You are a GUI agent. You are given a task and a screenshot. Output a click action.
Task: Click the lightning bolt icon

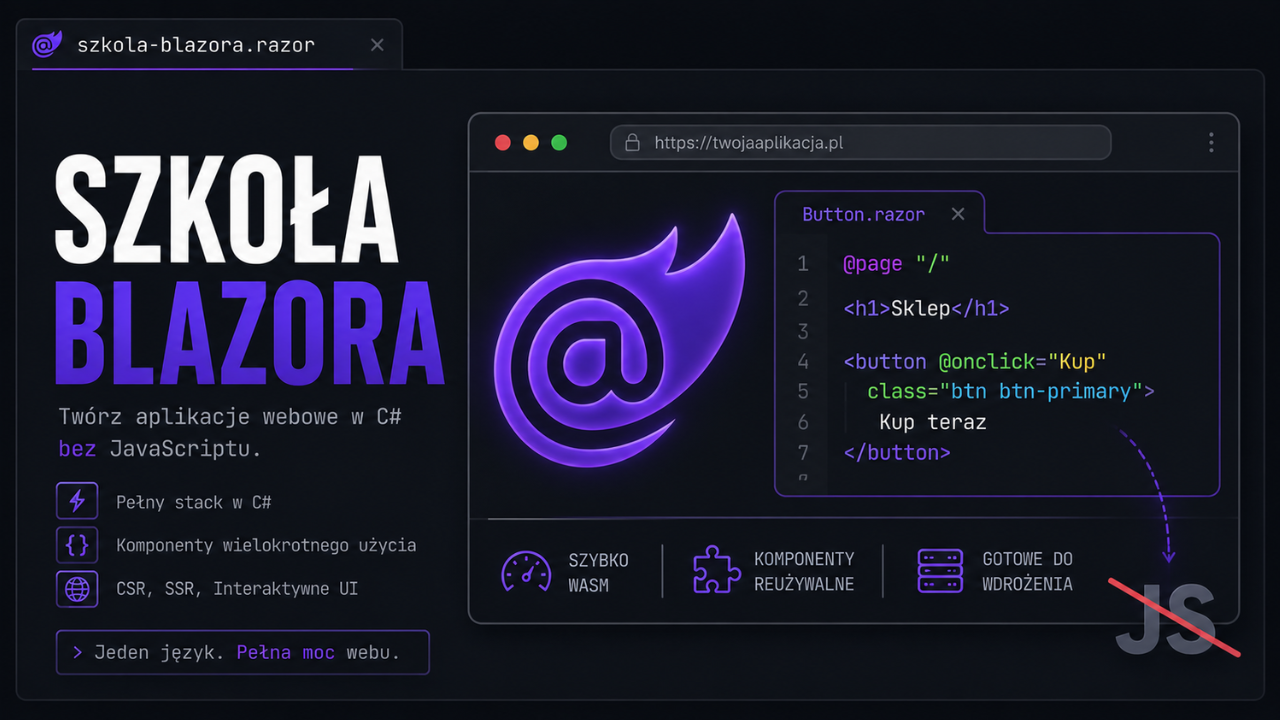pos(77,502)
